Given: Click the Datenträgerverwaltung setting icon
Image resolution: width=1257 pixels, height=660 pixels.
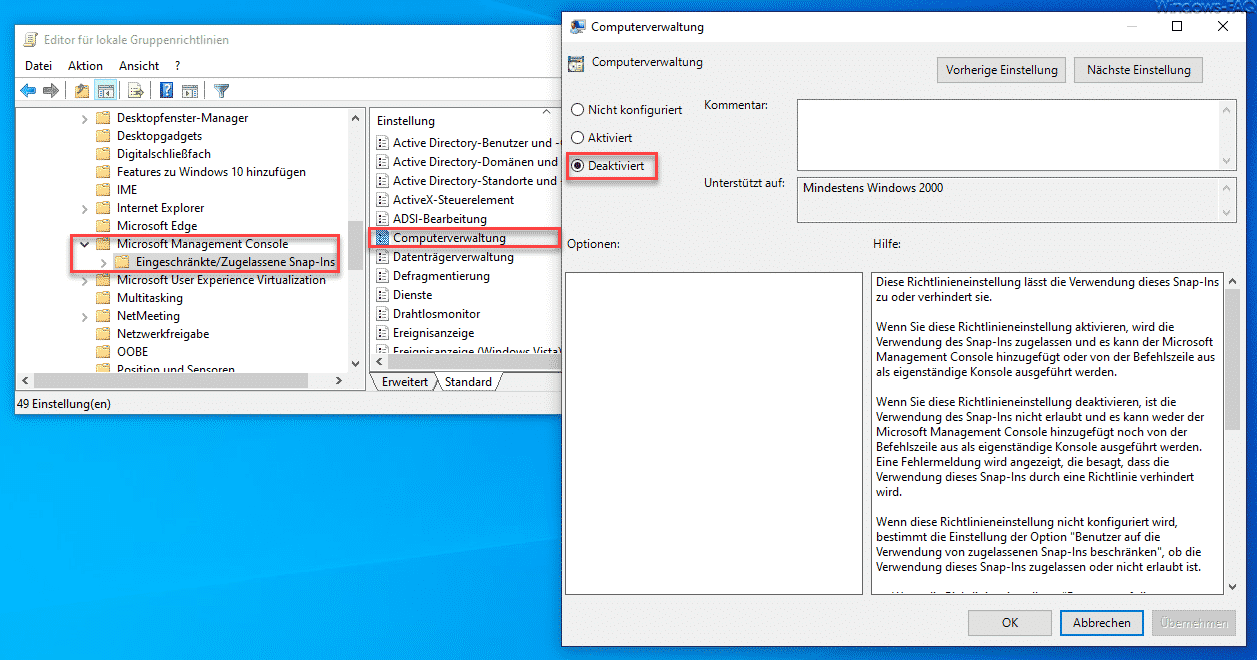Looking at the screenshot, I should [382, 257].
